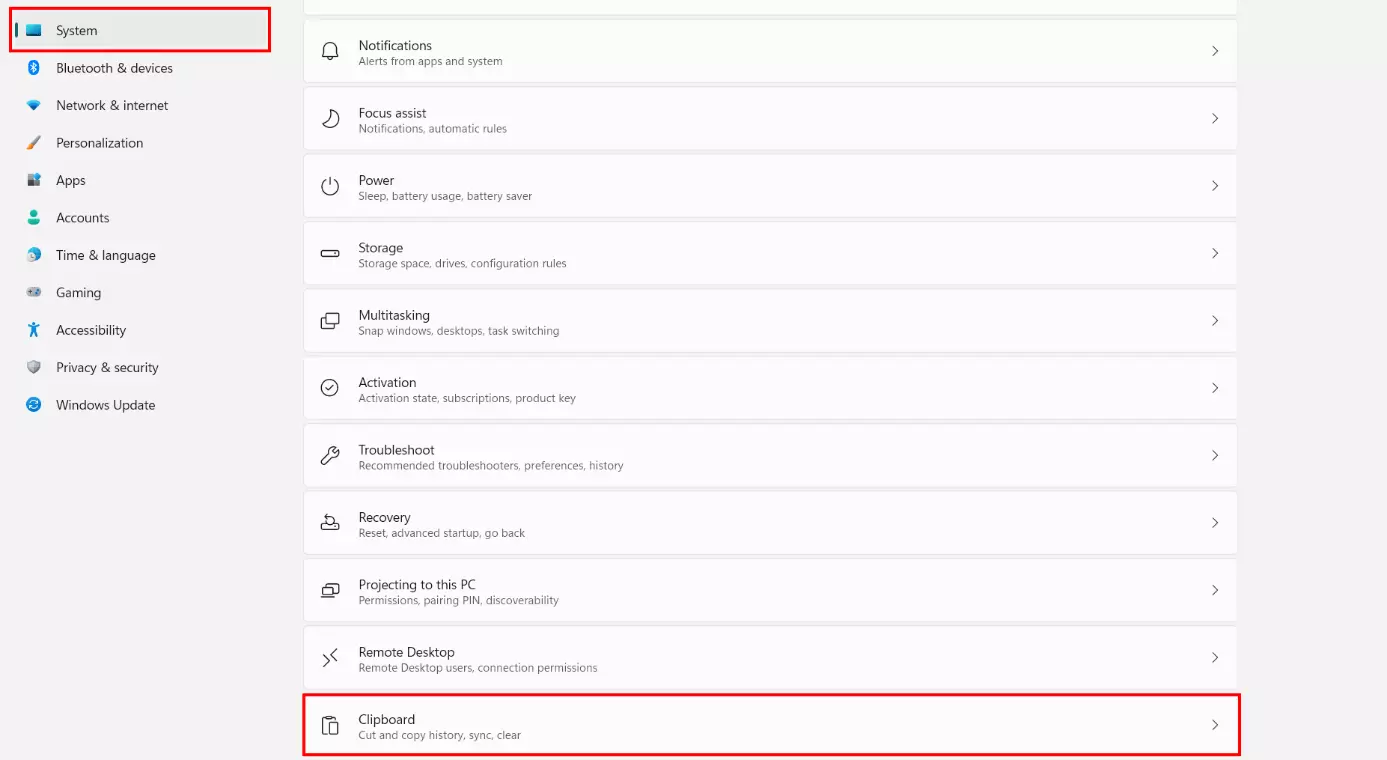
Task: Click the Notifications bell icon
Action: (x=330, y=52)
